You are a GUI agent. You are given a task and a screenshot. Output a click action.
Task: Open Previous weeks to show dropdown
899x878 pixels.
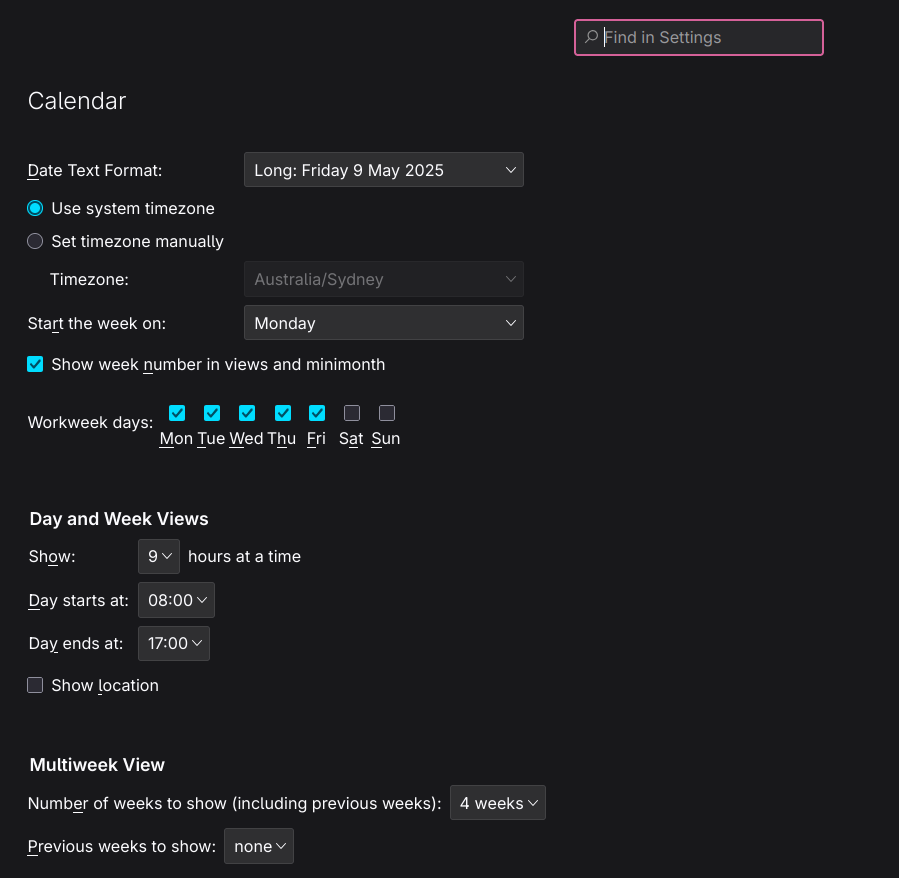[259, 846]
